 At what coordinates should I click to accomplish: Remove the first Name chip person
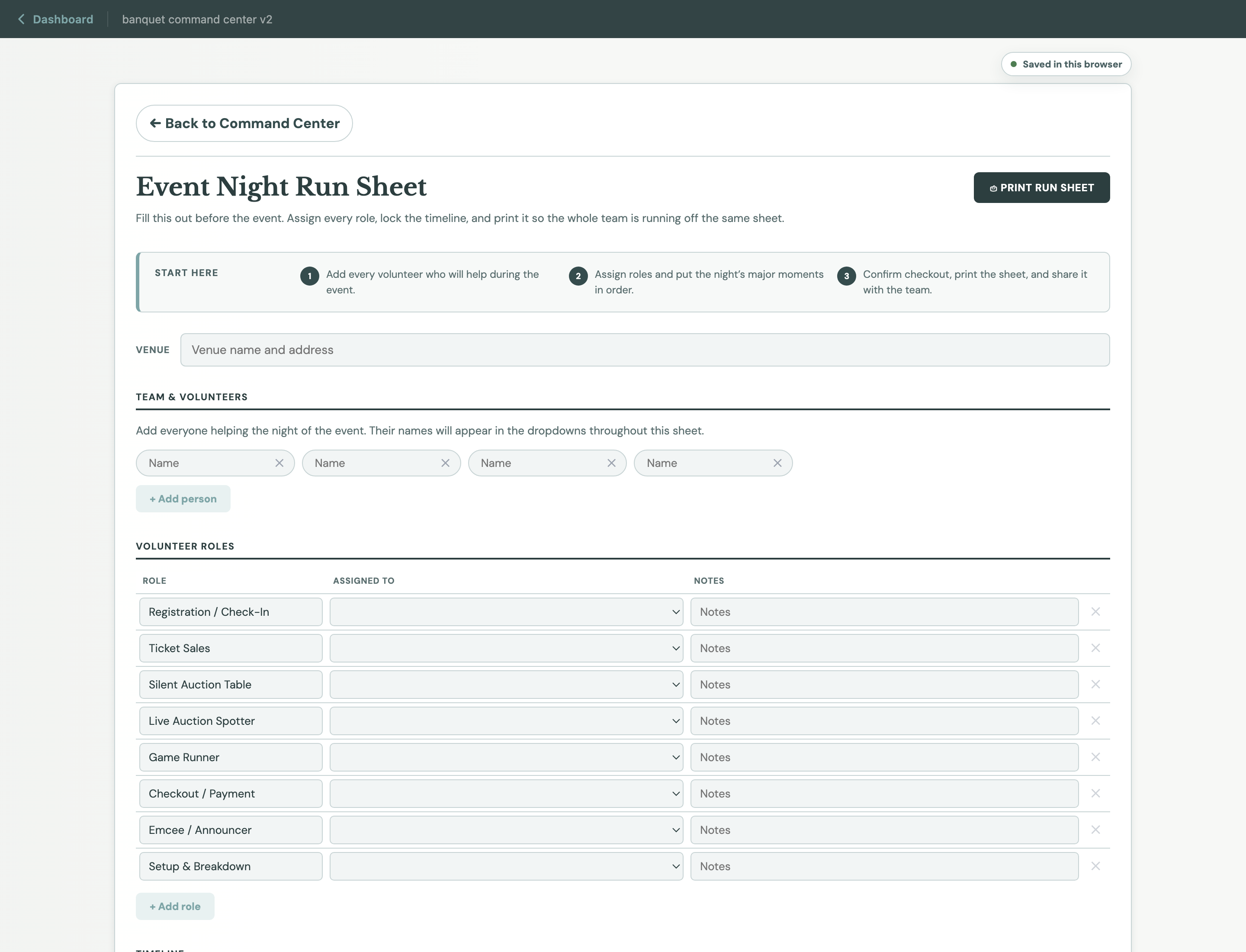[279, 463]
